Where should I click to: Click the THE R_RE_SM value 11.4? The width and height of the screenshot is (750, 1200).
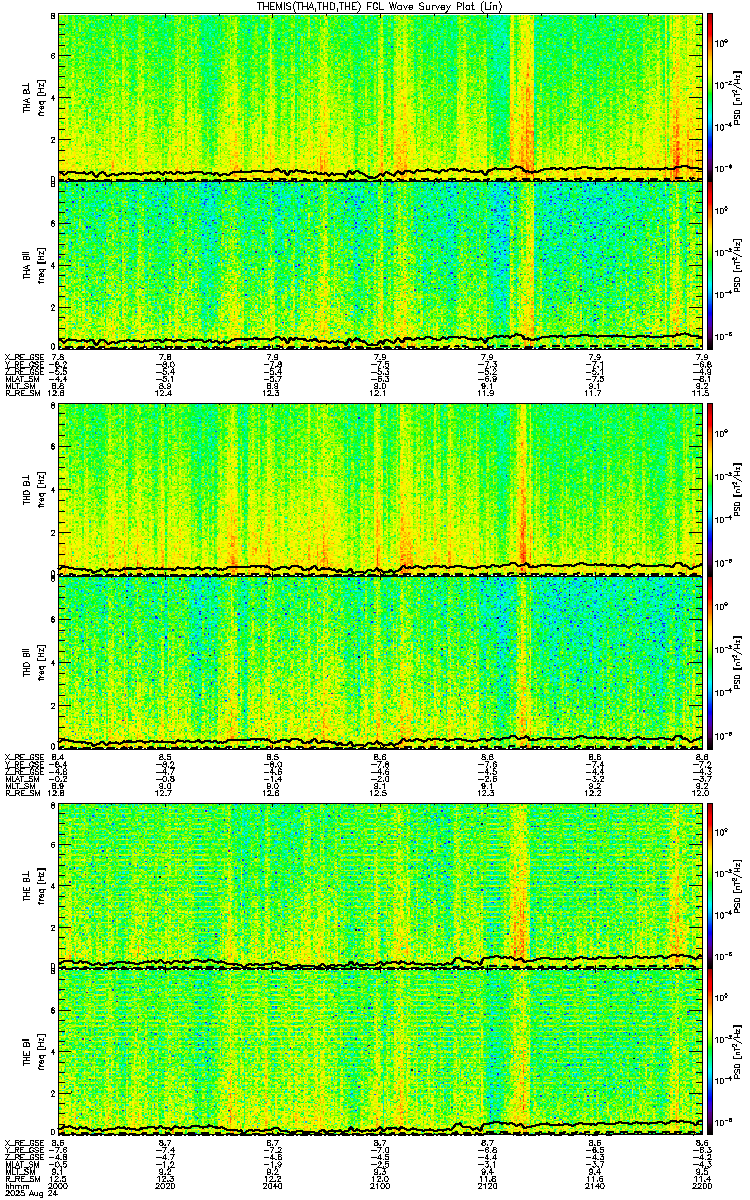click(x=702, y=1180)
